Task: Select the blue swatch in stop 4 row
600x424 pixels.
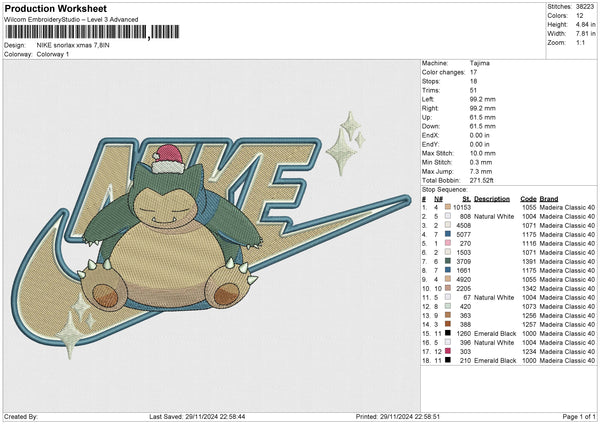Action: (x=450, y=235)
